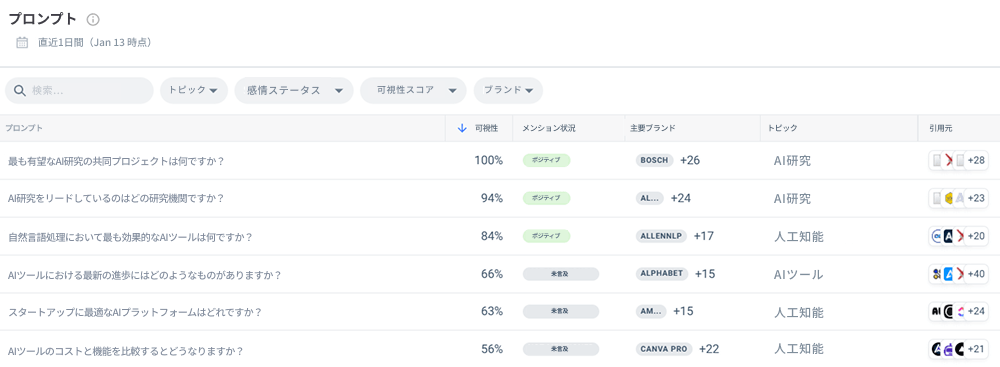
Task: Click +21 sources in the 56% row
Action: pos(975,349)
